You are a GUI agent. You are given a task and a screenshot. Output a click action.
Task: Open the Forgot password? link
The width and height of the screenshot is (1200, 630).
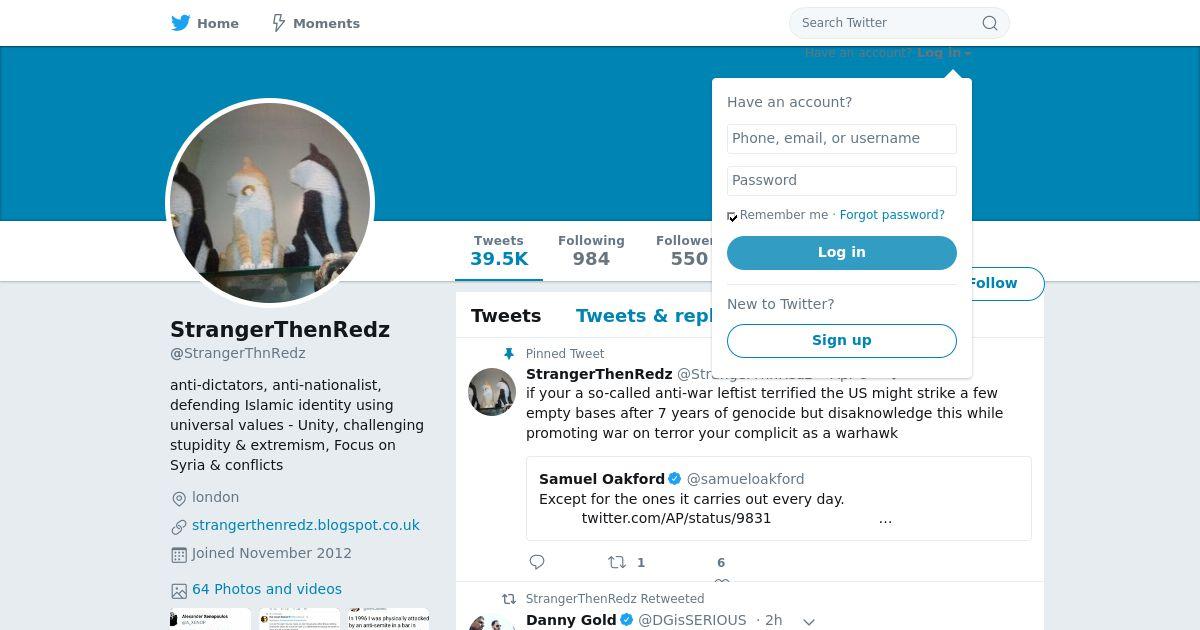892,215
